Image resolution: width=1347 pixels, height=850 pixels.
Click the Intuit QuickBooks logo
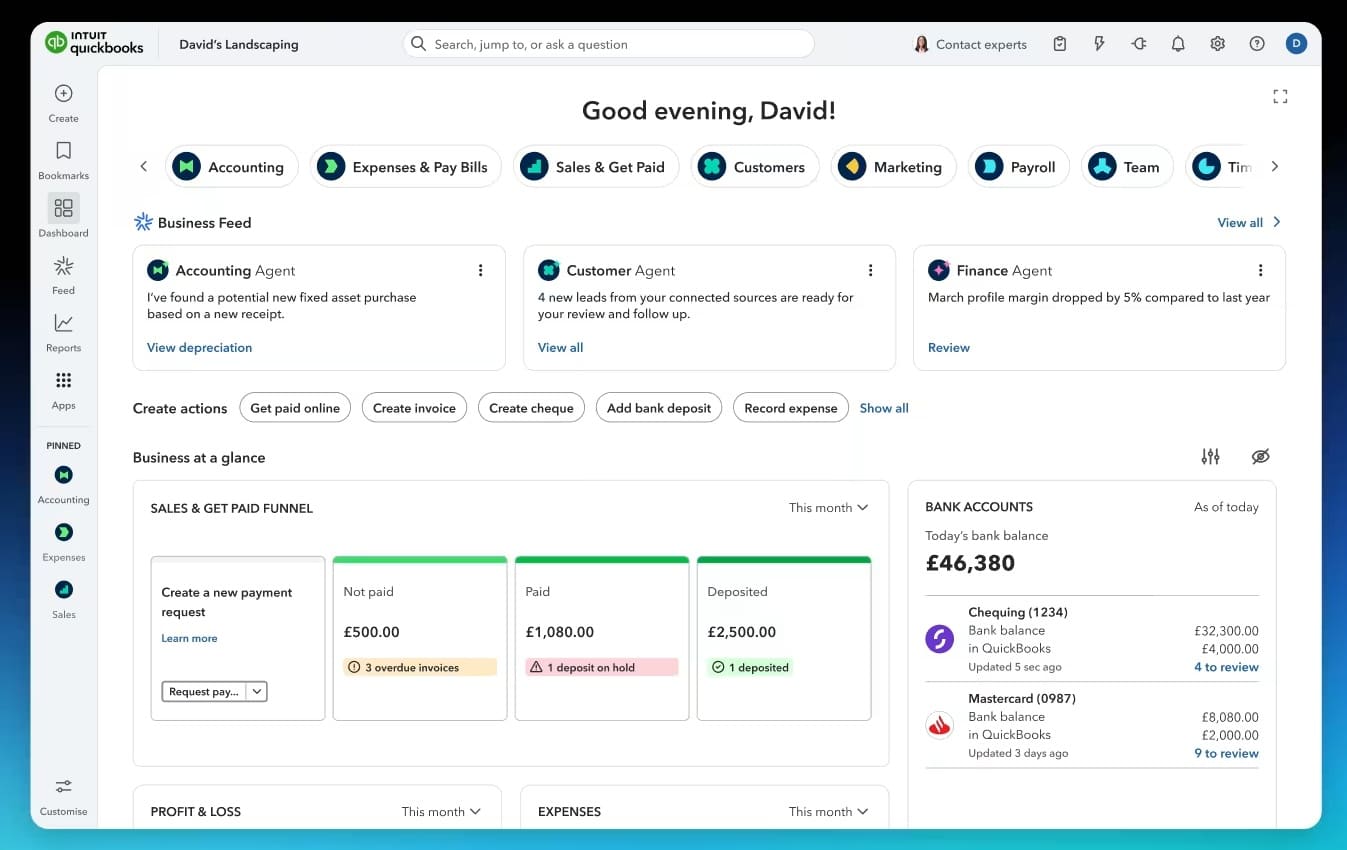point(94,44)
